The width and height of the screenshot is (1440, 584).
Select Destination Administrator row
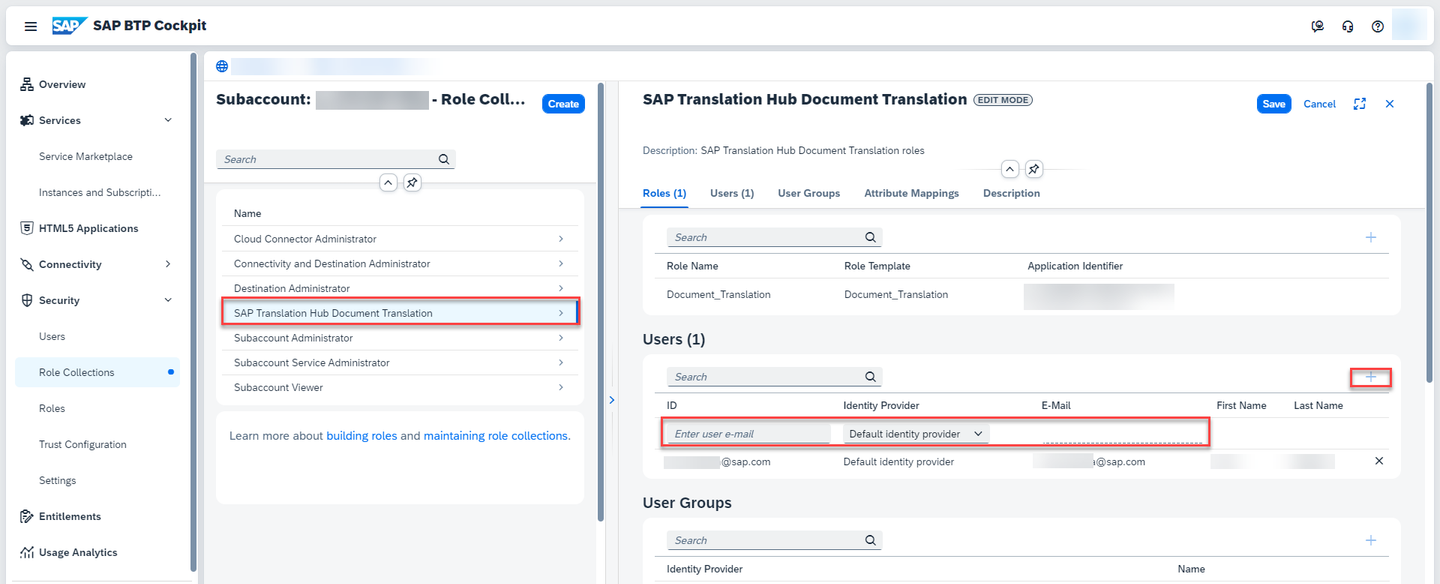pyautogui.click(x=400, y=288)
